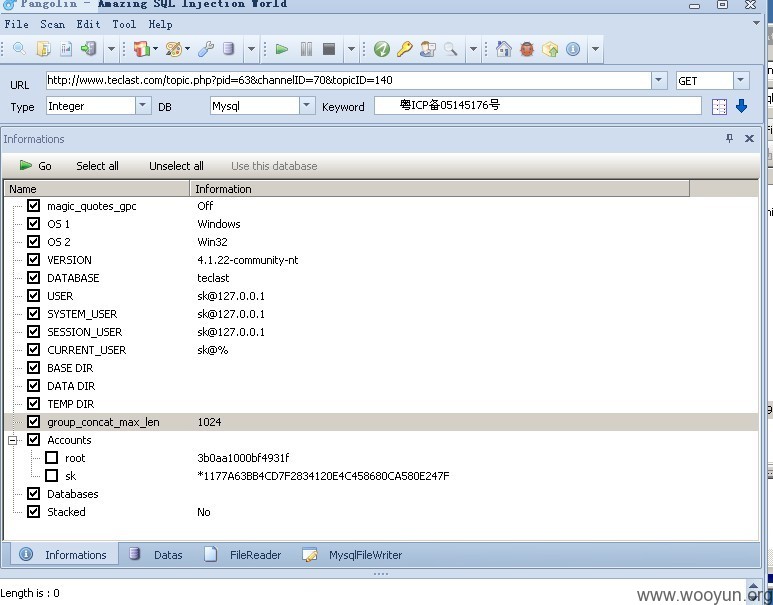
Task: Uncheck the CURRENT_USER checkbox
Action: [x=34, y=350]
